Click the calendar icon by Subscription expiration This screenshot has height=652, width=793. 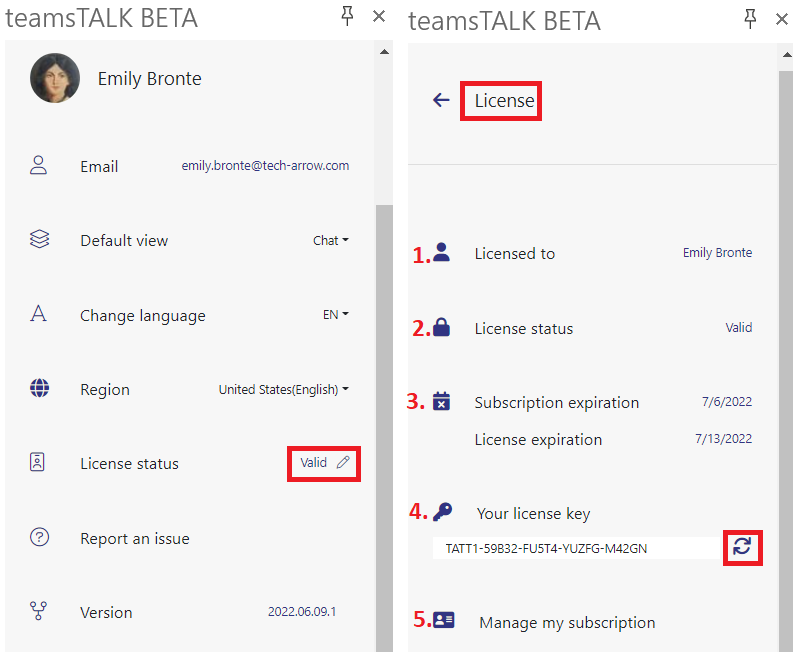click(441, 401)
